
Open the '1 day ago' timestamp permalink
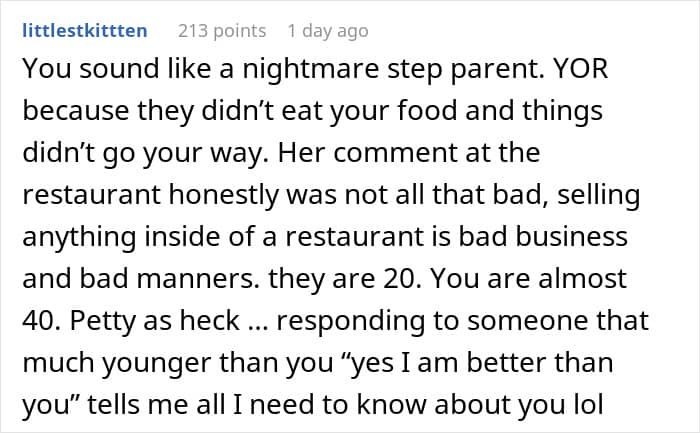pyautogui.click(x=327, y=30)
